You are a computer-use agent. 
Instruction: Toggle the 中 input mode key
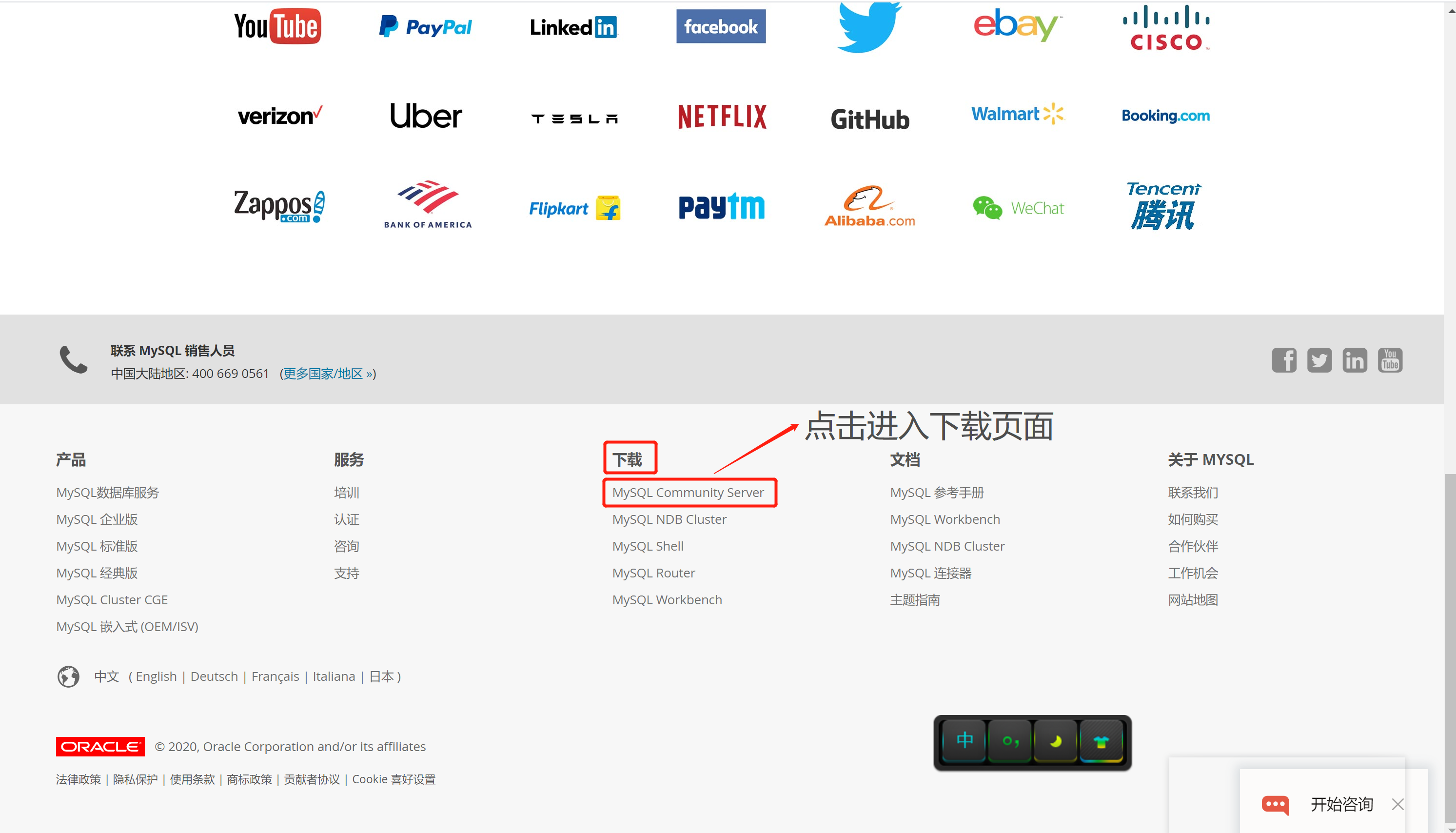pos(964,741)
